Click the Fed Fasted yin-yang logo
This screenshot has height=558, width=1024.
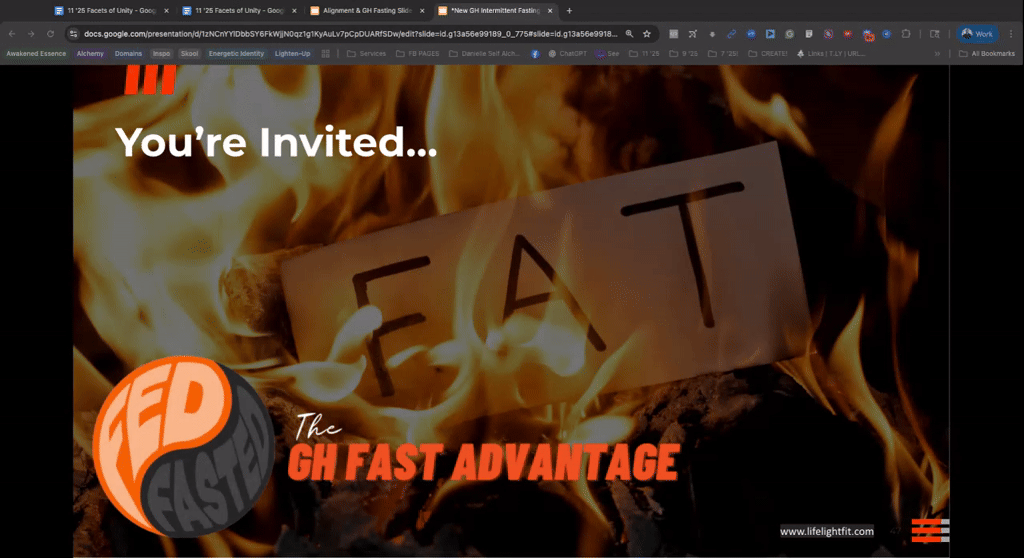pos(184,446)
